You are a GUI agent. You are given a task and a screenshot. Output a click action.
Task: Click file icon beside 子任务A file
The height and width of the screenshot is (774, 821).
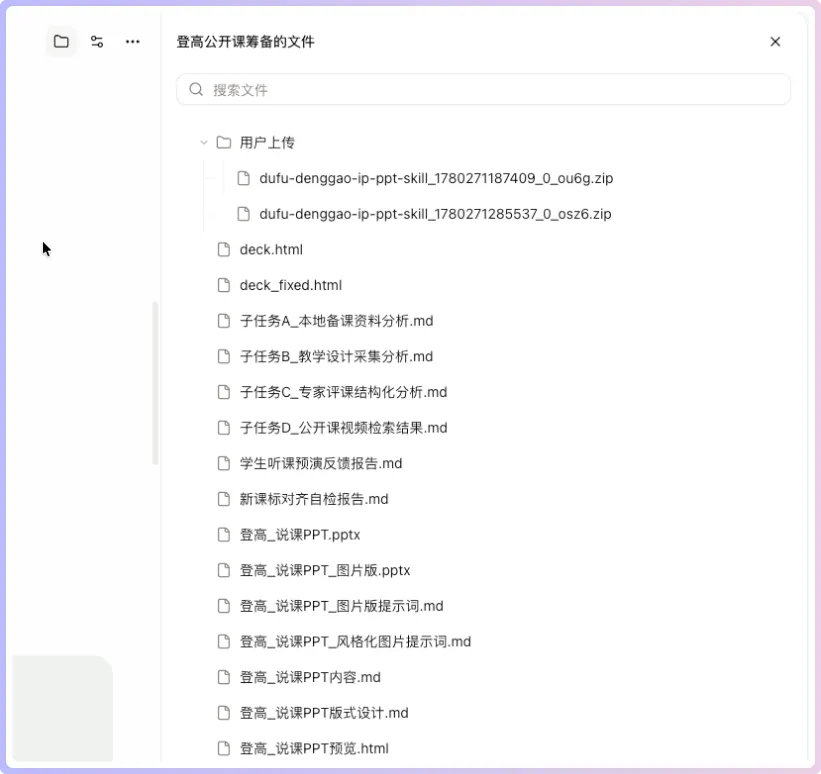tap(224, 320)
